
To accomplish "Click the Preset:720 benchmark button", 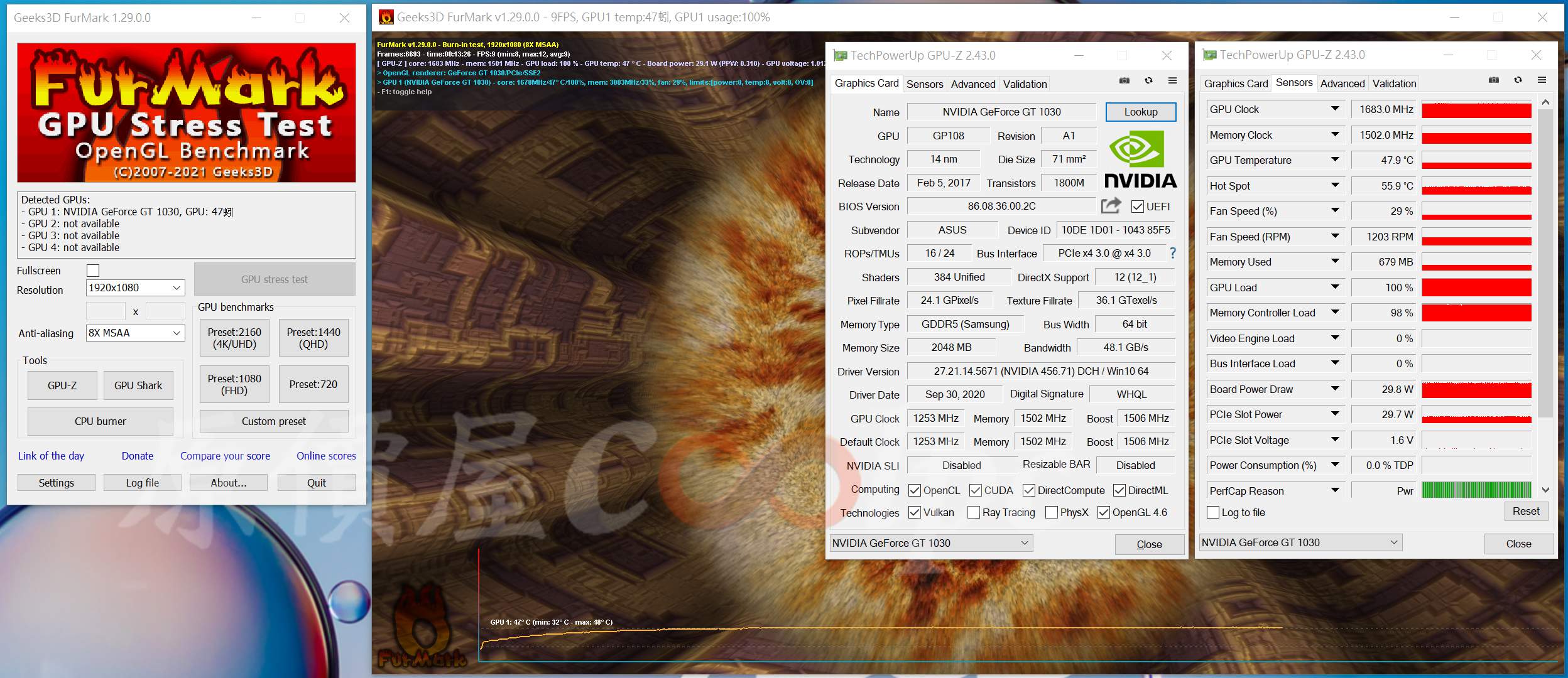I will pos(313,384).
